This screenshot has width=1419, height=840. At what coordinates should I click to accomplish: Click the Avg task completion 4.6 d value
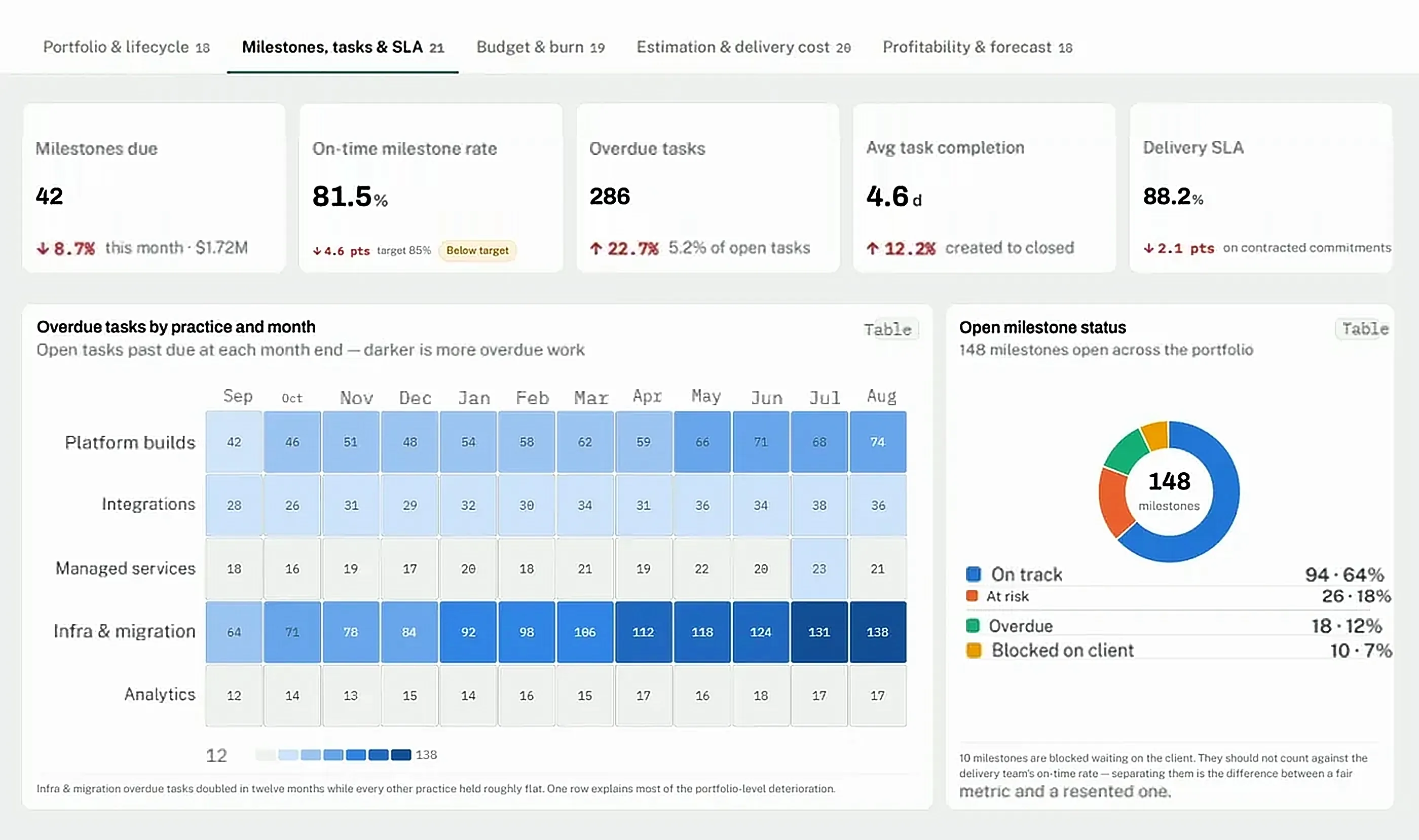coord(893,197)
